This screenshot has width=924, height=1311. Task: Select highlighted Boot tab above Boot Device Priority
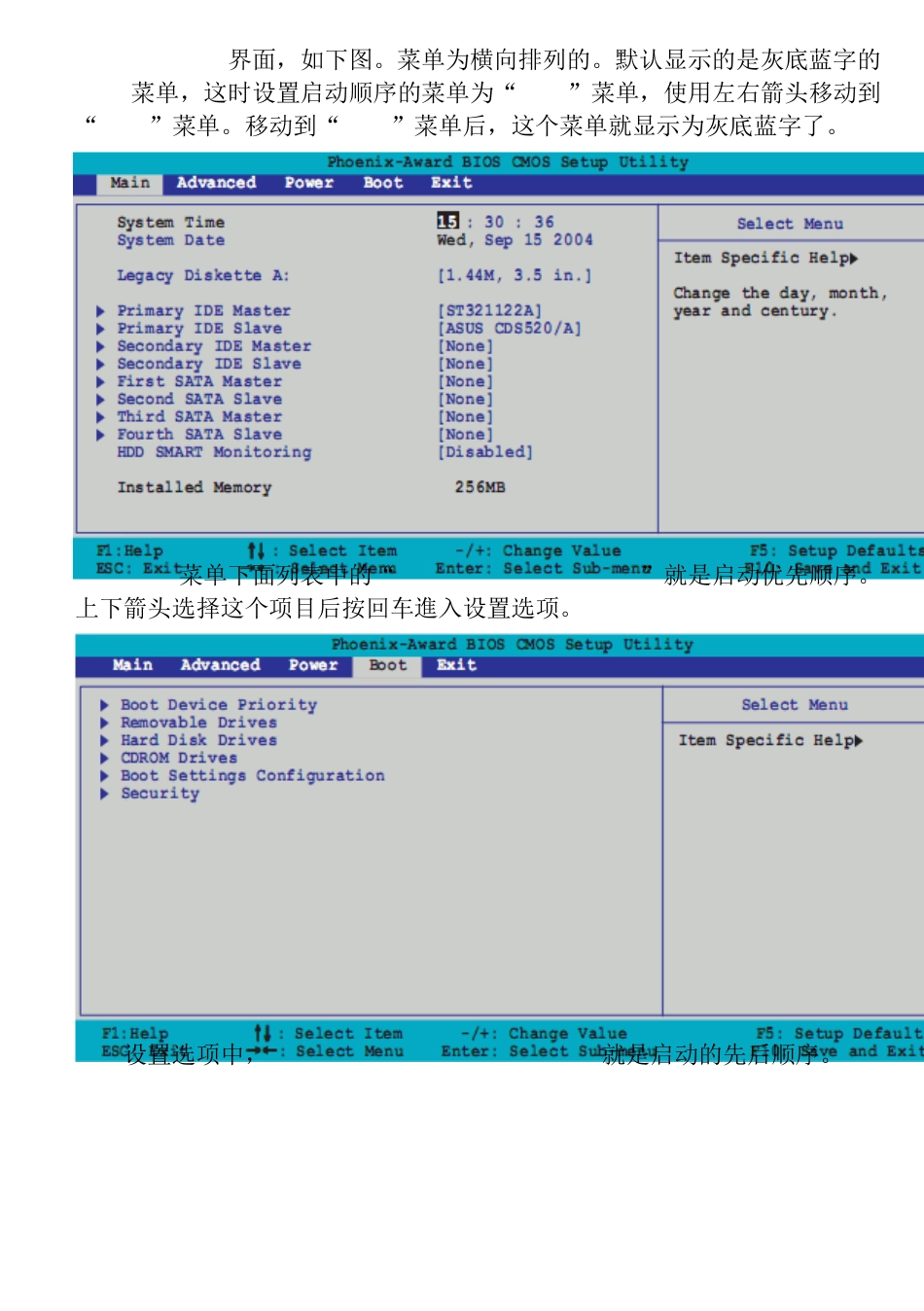tap(387, 665)
